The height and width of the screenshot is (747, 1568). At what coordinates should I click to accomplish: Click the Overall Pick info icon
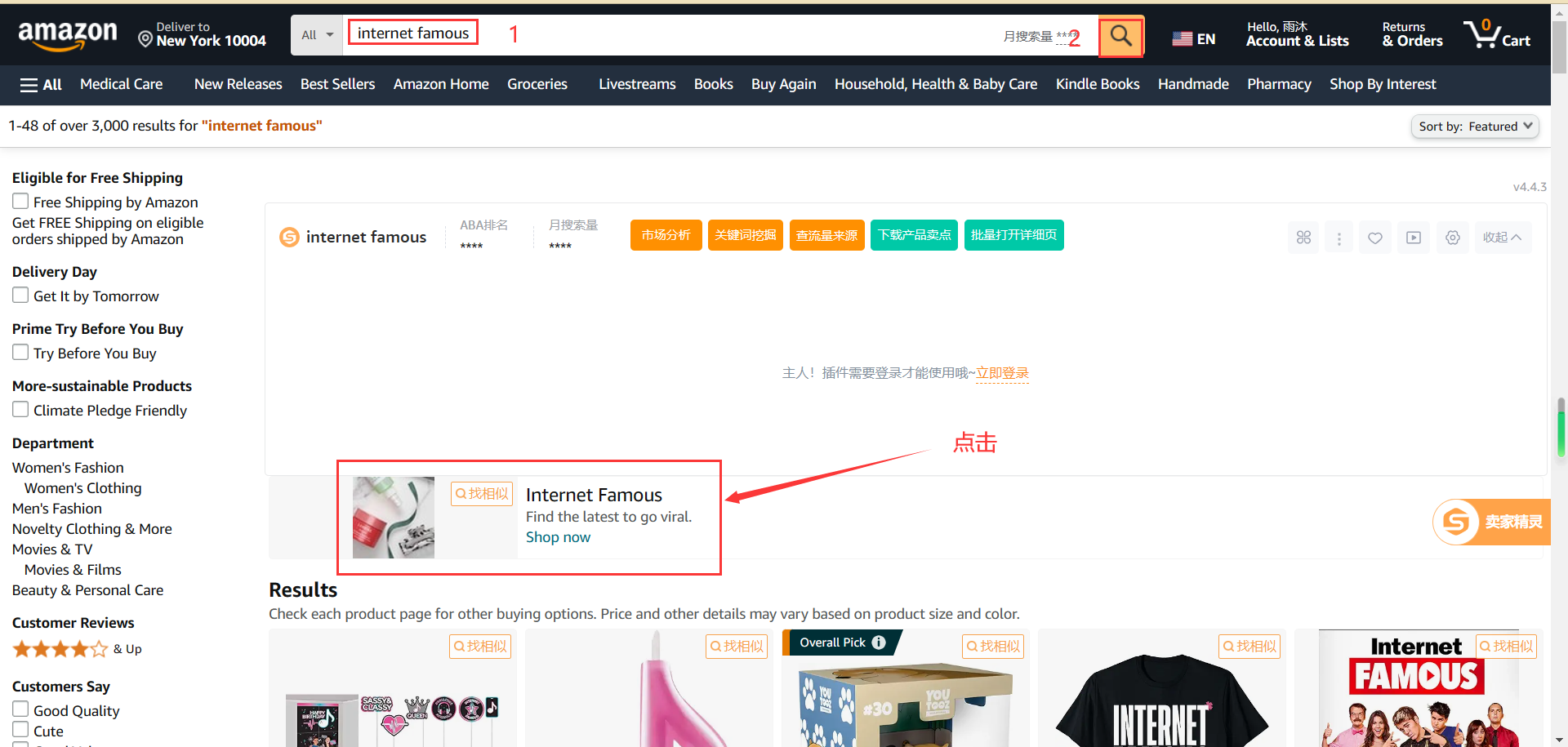[x=879, y=643]
